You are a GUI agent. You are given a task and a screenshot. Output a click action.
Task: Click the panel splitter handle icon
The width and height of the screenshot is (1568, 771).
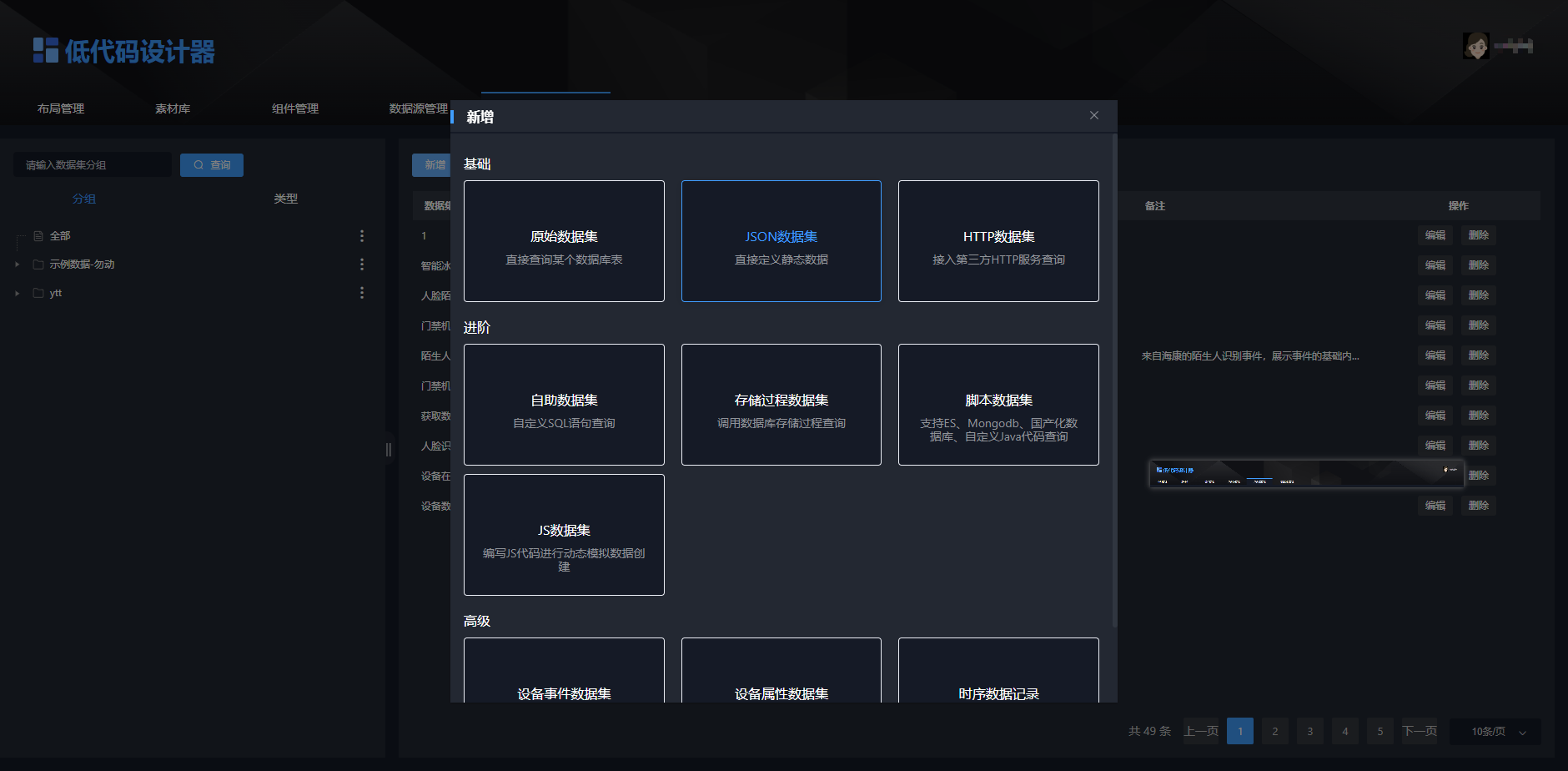tap(389, 450)
